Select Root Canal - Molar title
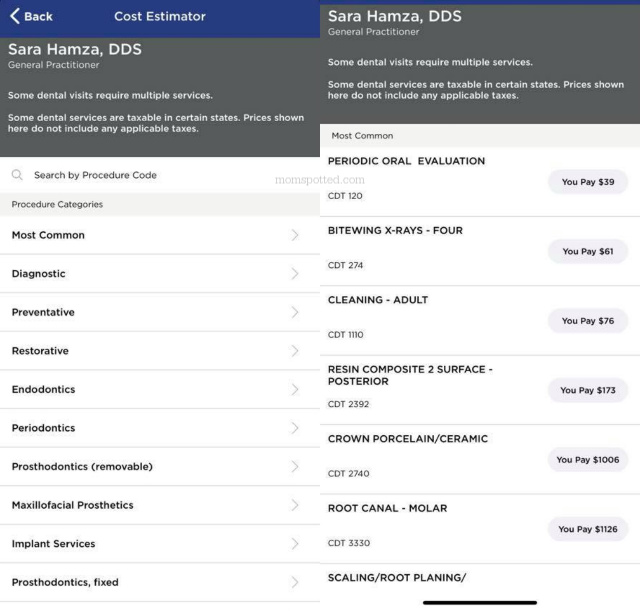 point(387,508)
